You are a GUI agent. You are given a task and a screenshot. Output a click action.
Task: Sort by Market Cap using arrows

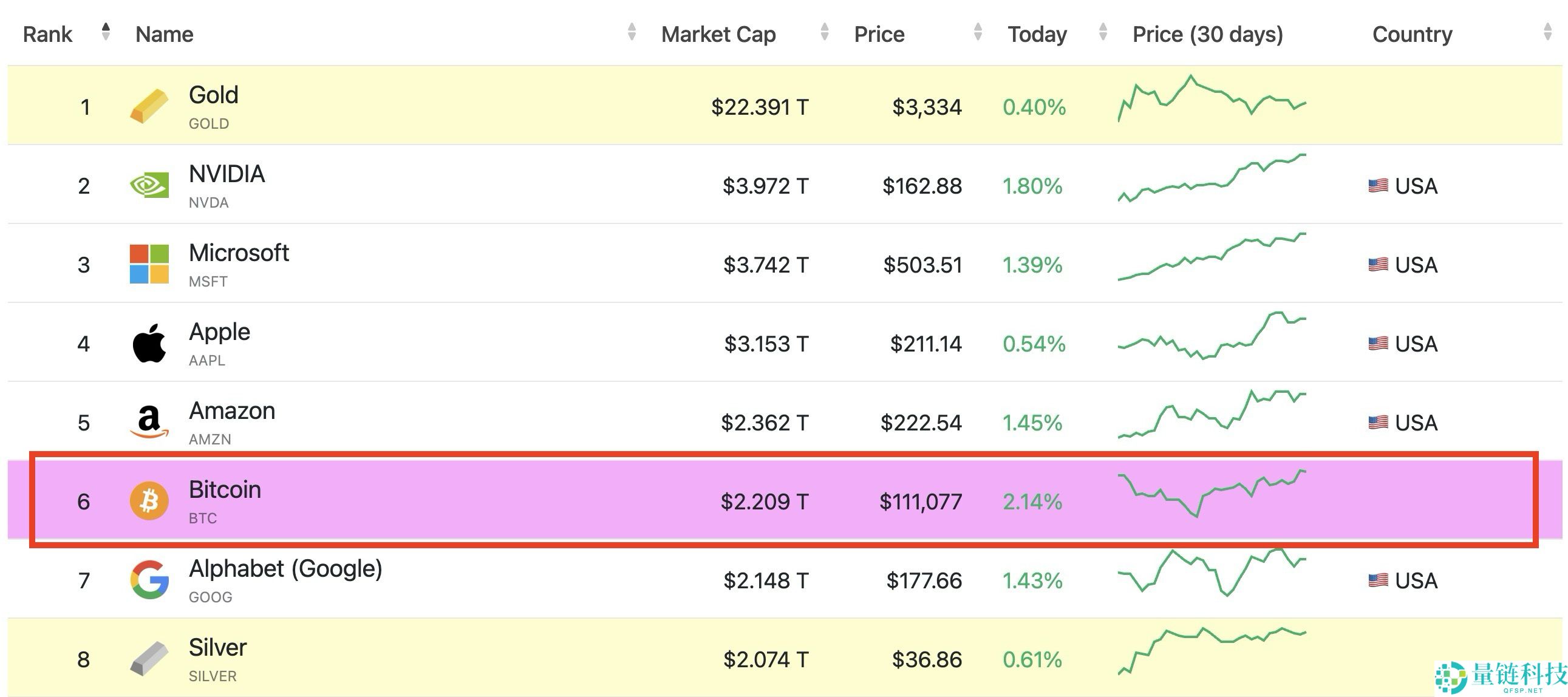(824, 32)
